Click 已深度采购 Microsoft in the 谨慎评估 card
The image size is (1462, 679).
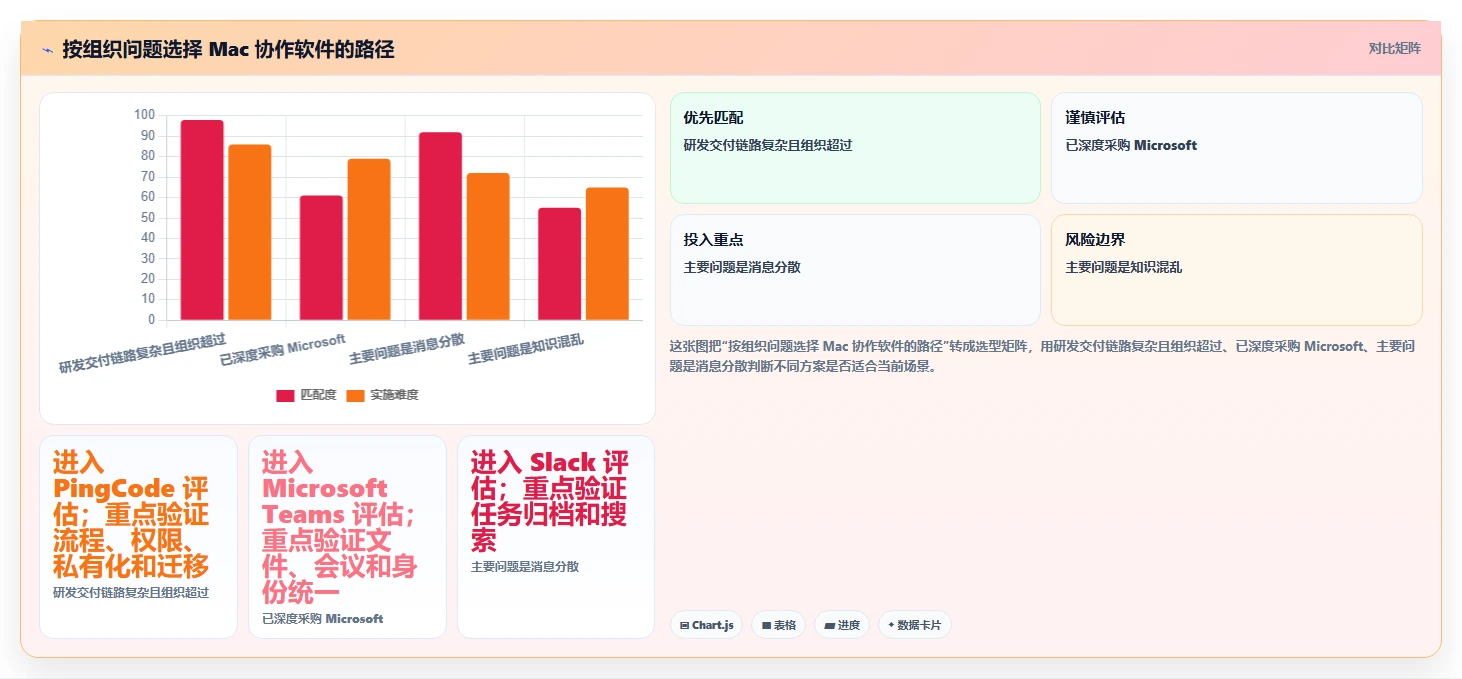coord(1131,145)
